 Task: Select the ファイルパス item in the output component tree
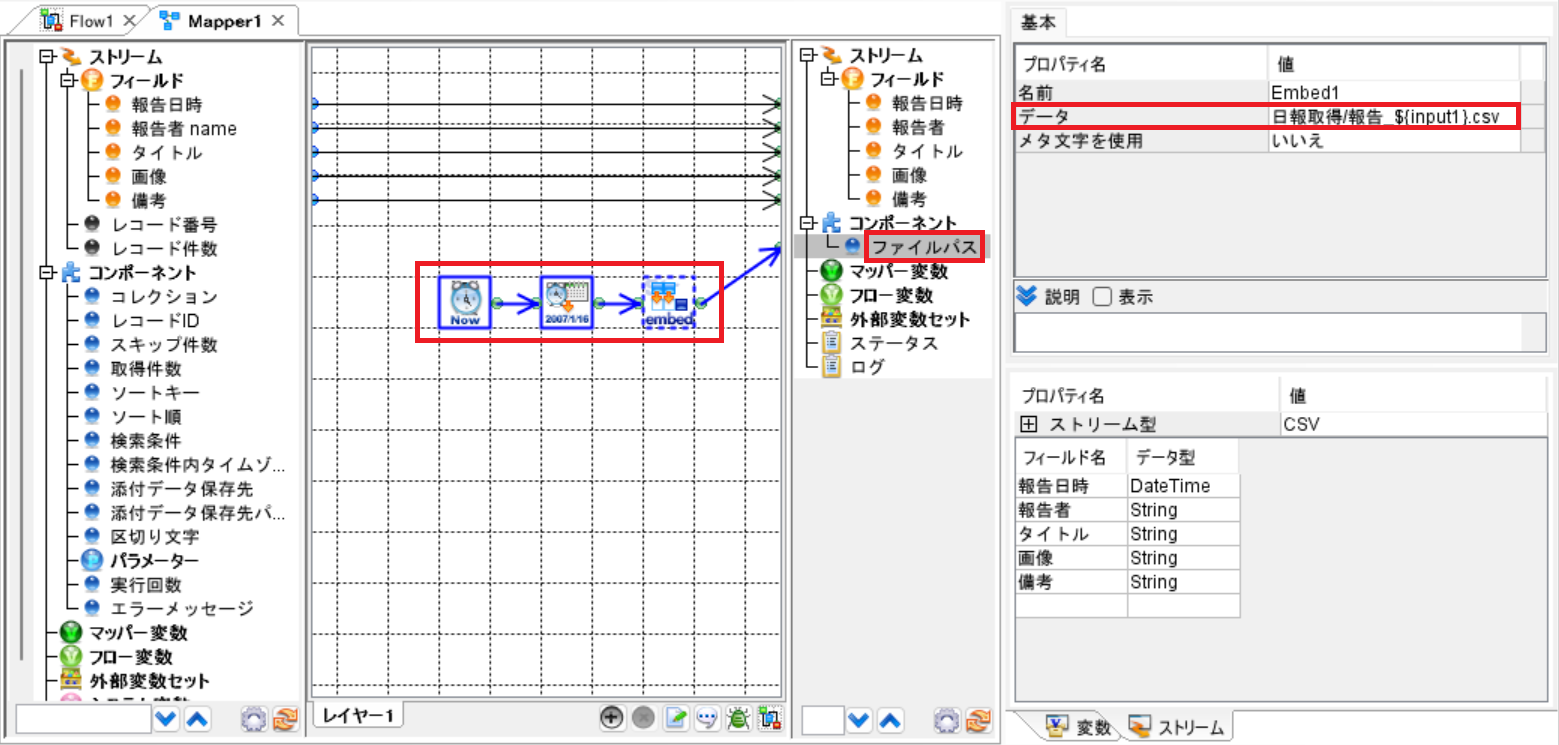[923, 246]
